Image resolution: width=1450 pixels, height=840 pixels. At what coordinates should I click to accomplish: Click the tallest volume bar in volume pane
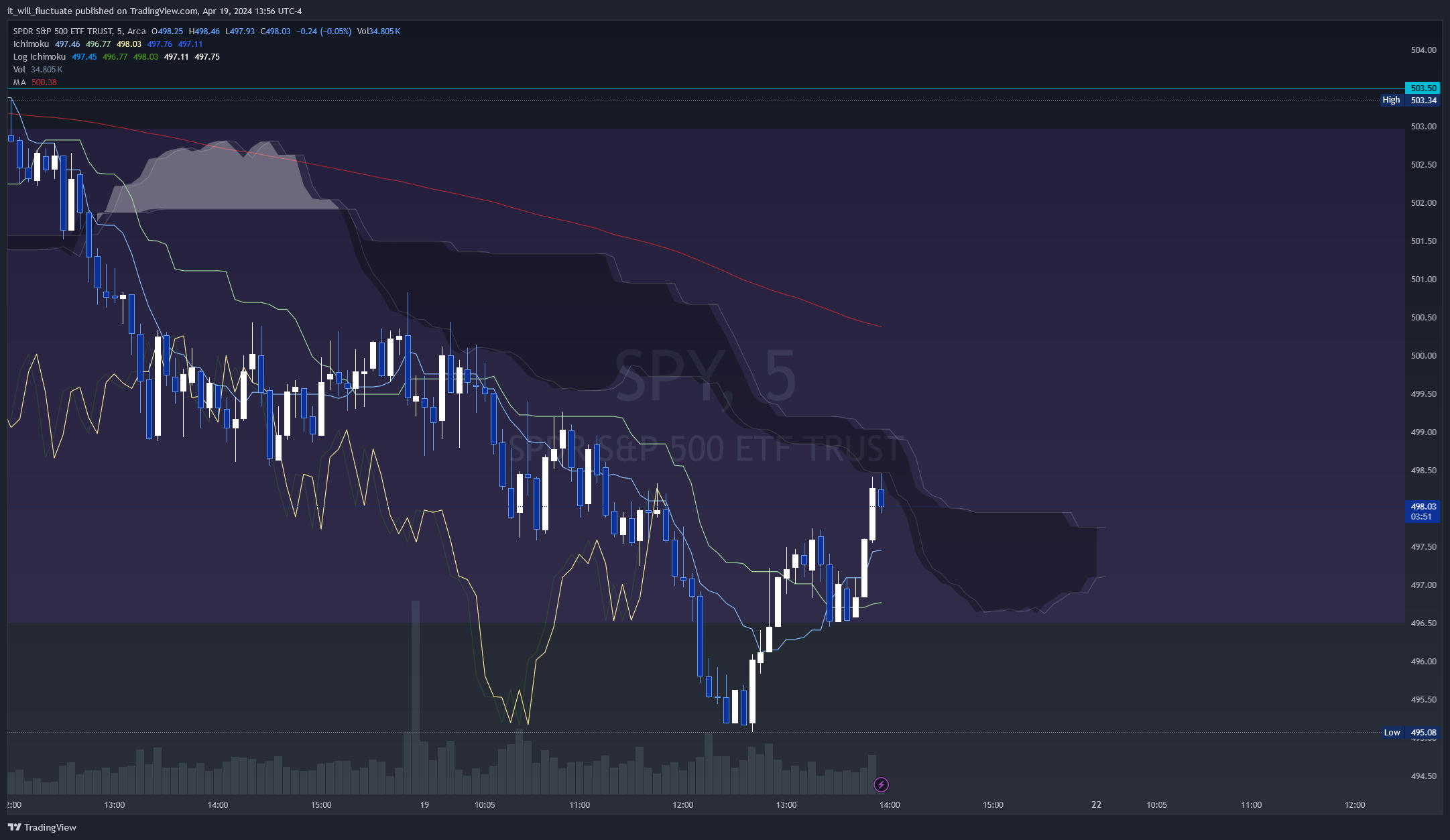pyautogui.click(x=416, y=697)
